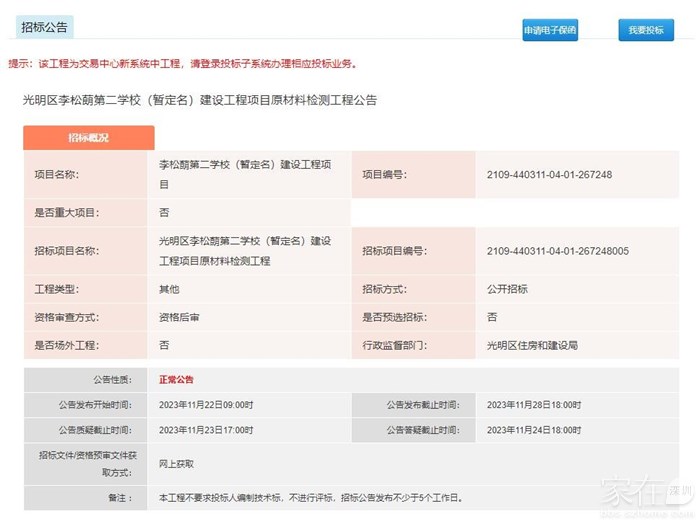Click deadline 2023年11月28日18:00时
700x521 pixels.
coord(533,405)
